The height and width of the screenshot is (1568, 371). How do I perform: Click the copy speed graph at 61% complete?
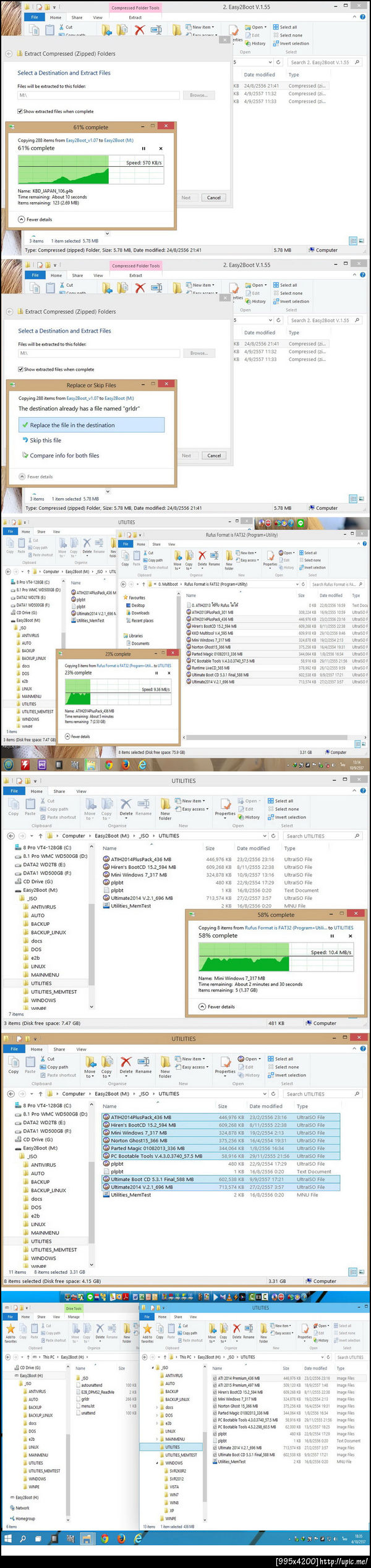click(x=90, y=170)
